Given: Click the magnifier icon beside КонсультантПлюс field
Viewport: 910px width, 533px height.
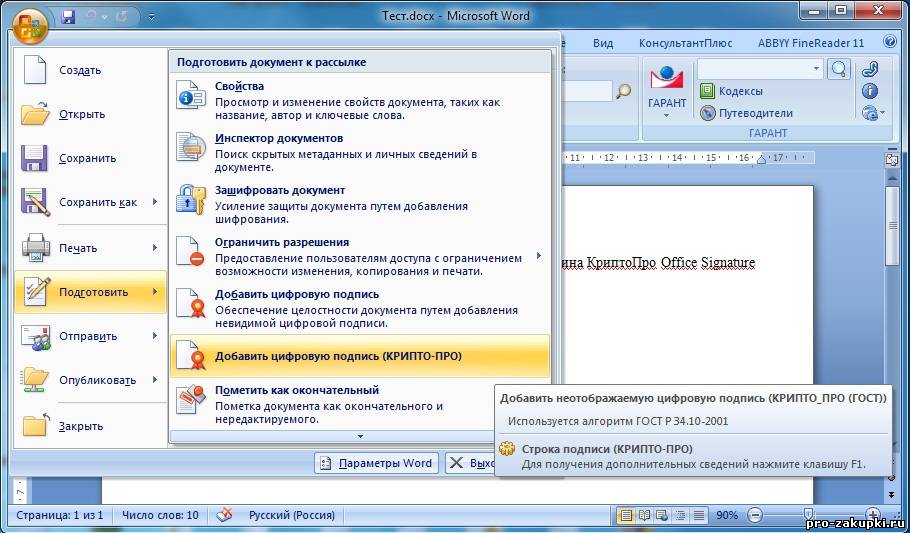Looking at the screenshot, I should point(623,91).
